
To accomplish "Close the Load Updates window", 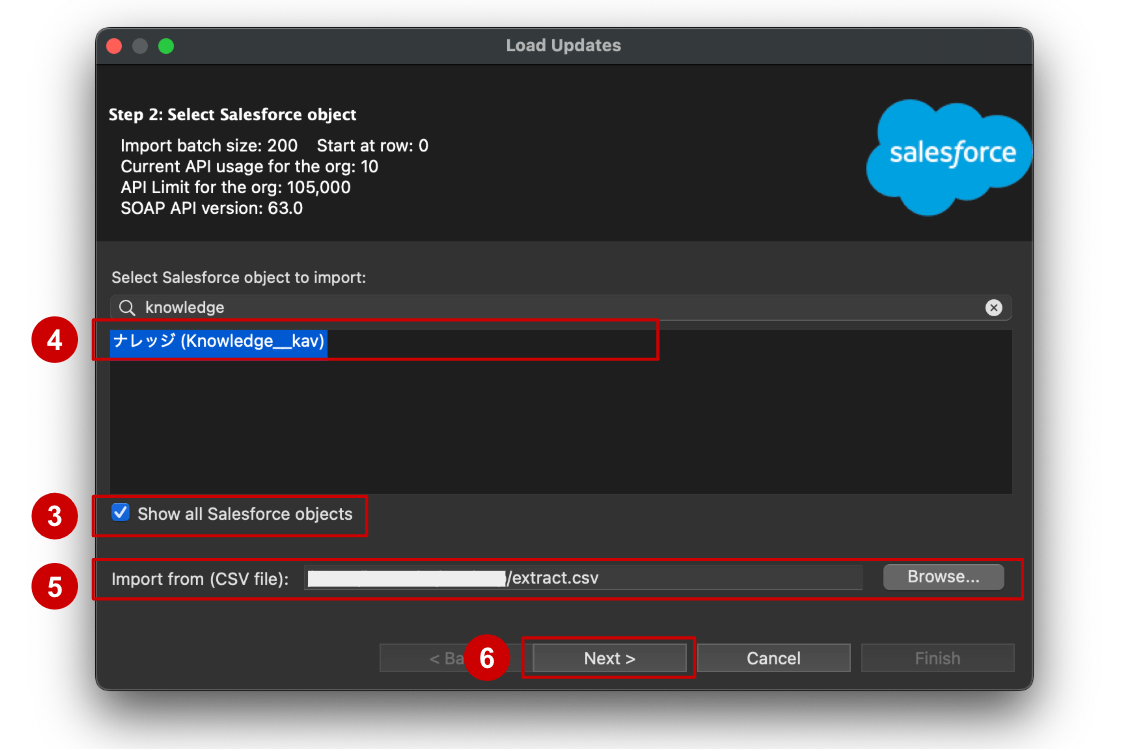I will [x=114, y=46].
